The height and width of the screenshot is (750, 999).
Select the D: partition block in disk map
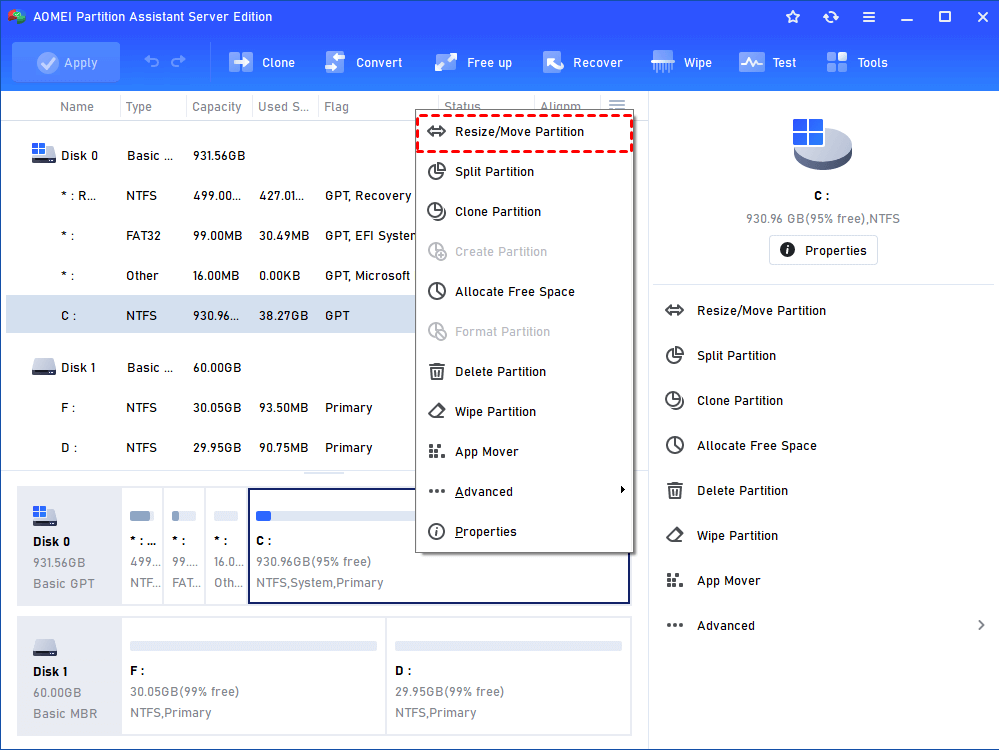pos(508,676)
